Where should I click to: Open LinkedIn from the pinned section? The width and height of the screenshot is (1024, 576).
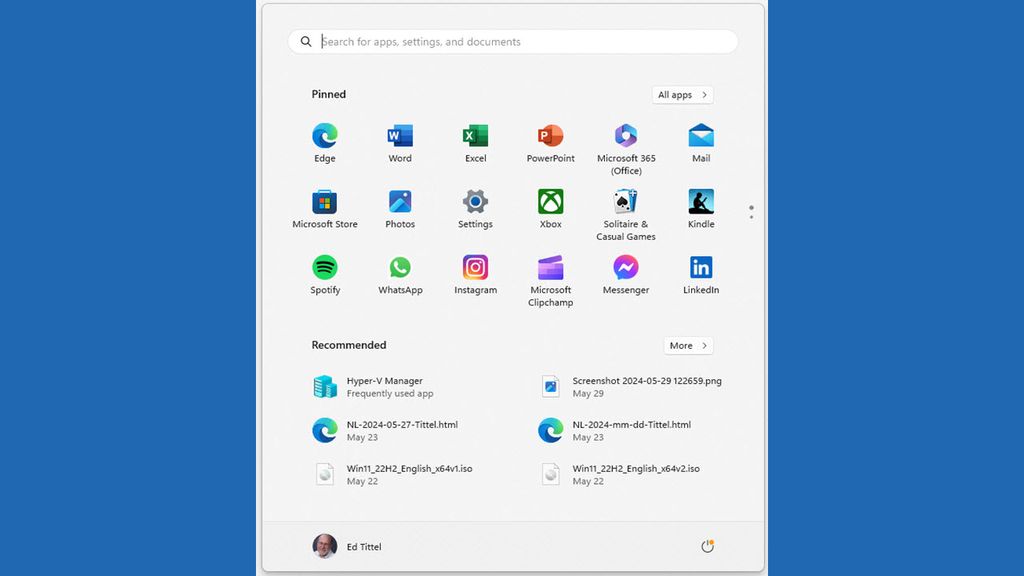coord(700,269)
